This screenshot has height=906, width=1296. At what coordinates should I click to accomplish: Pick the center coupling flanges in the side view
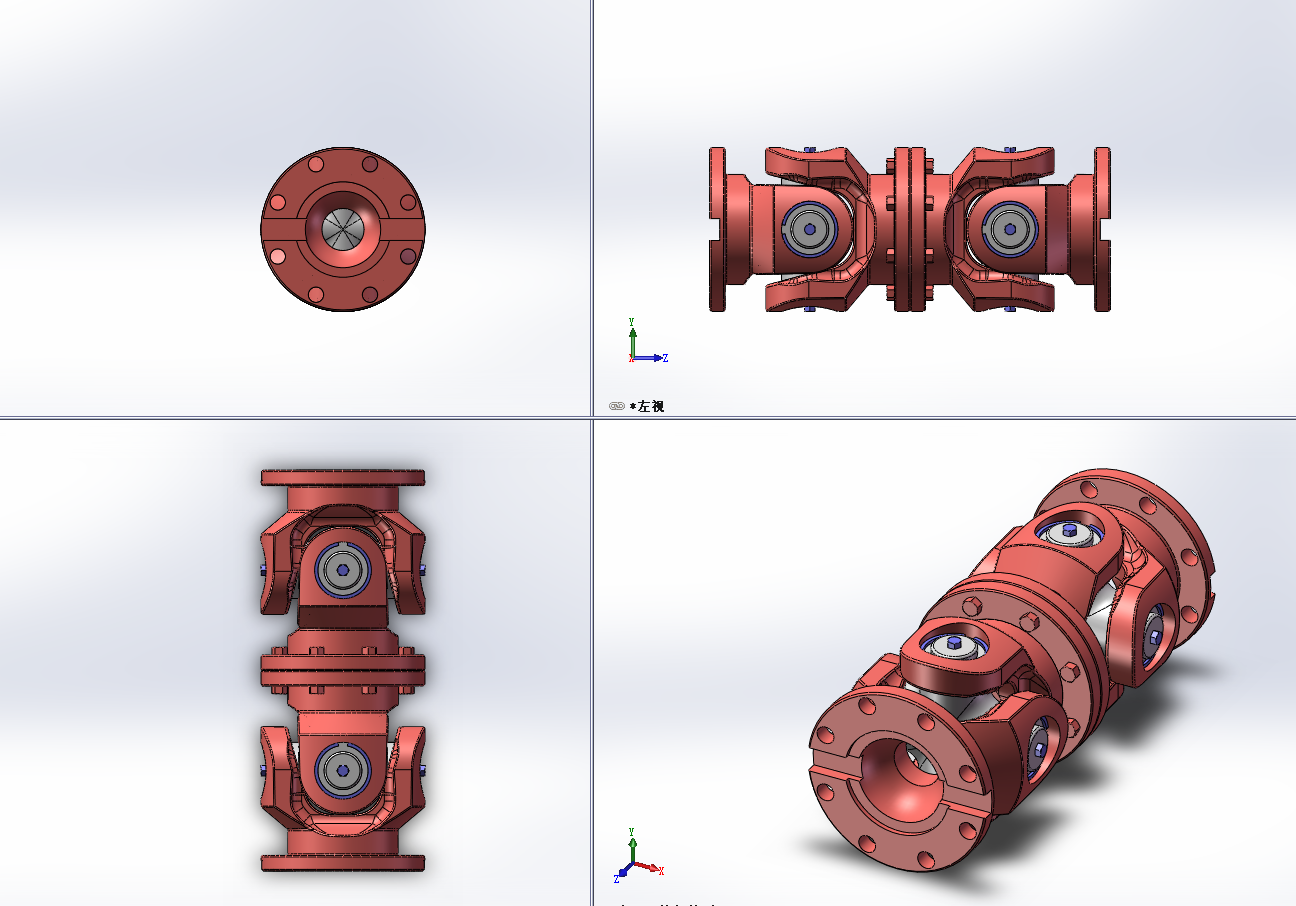[909, 229]
